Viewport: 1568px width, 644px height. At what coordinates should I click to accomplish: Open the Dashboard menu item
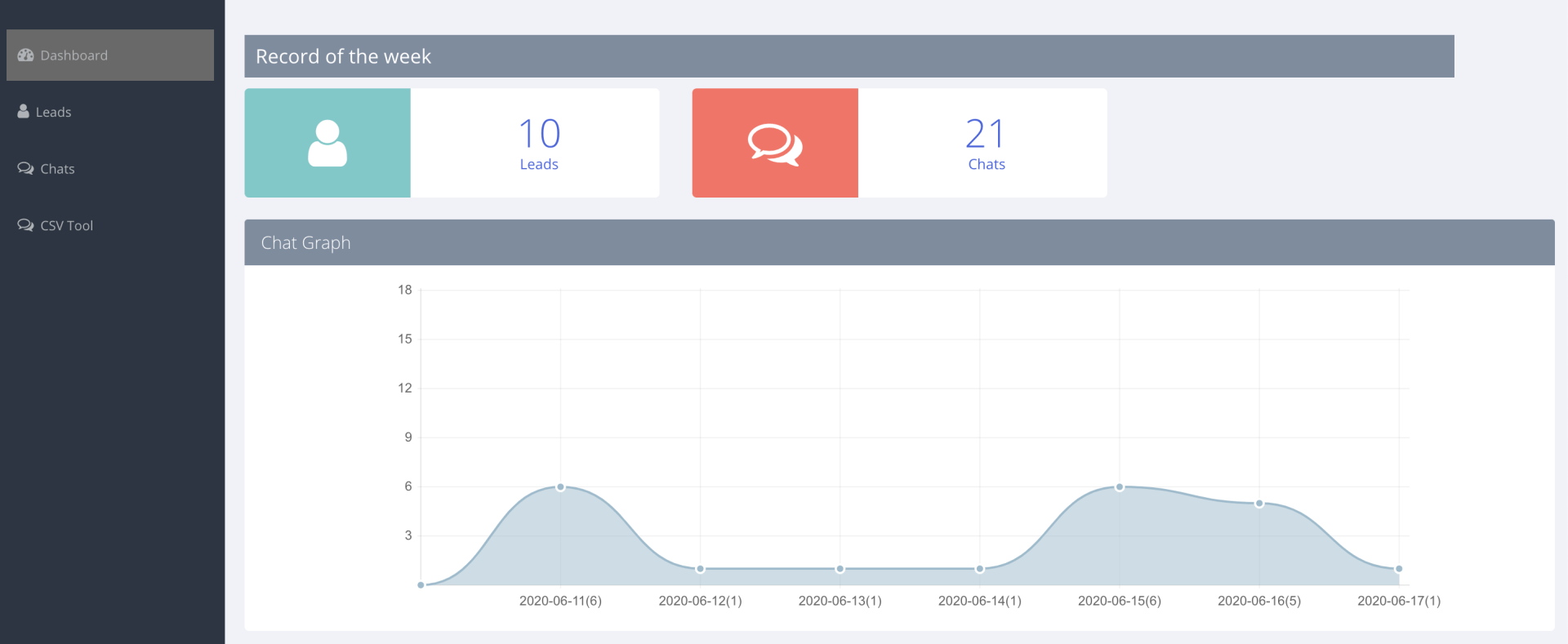110,56
